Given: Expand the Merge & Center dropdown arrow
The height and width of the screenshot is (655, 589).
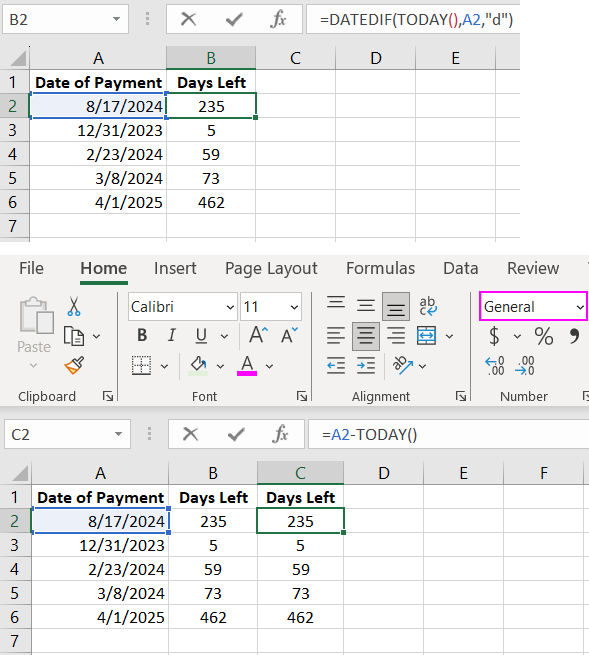Looking at the screenshot, I should click(449, 336).
